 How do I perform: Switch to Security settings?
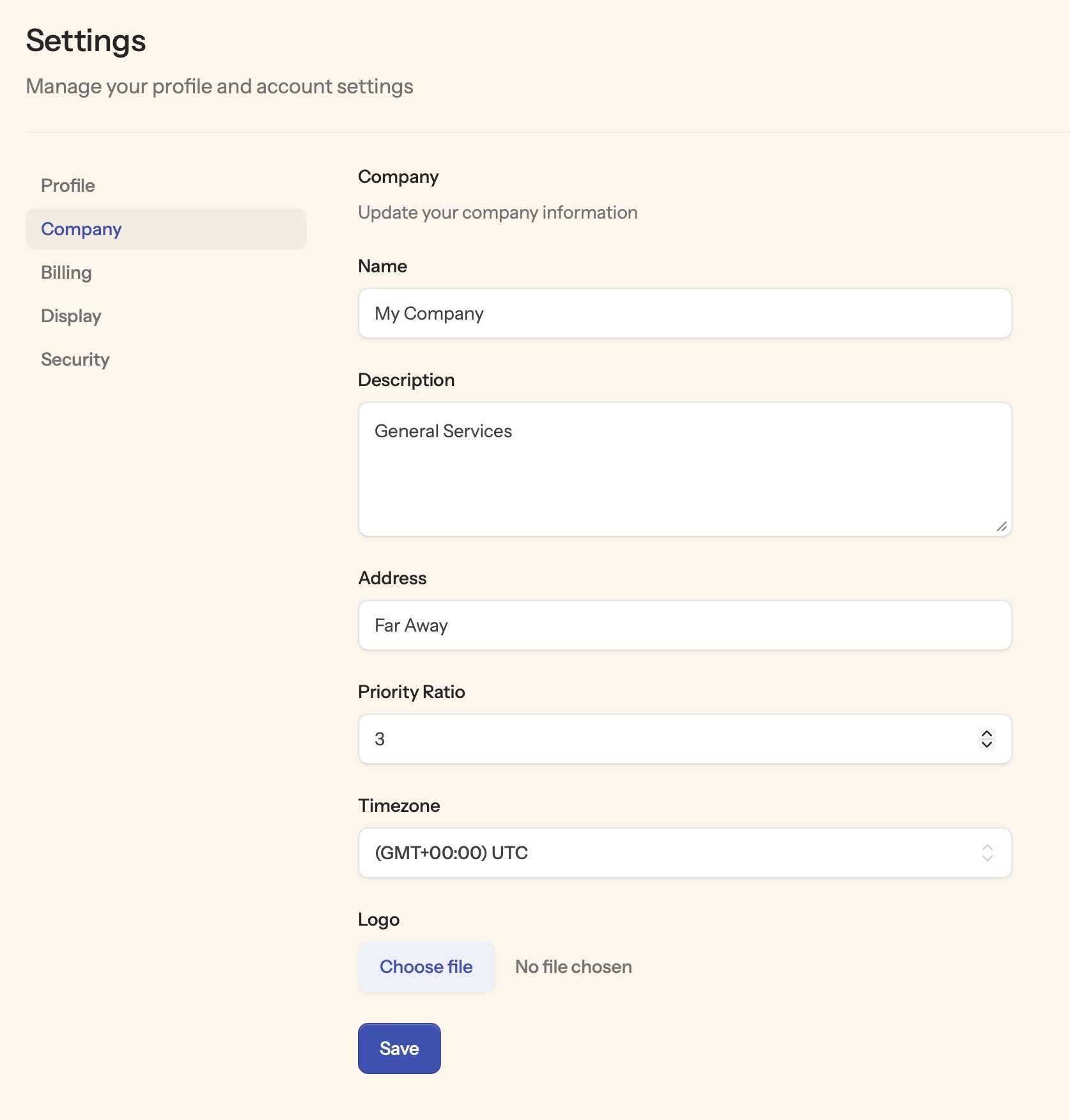coord(75,359)
